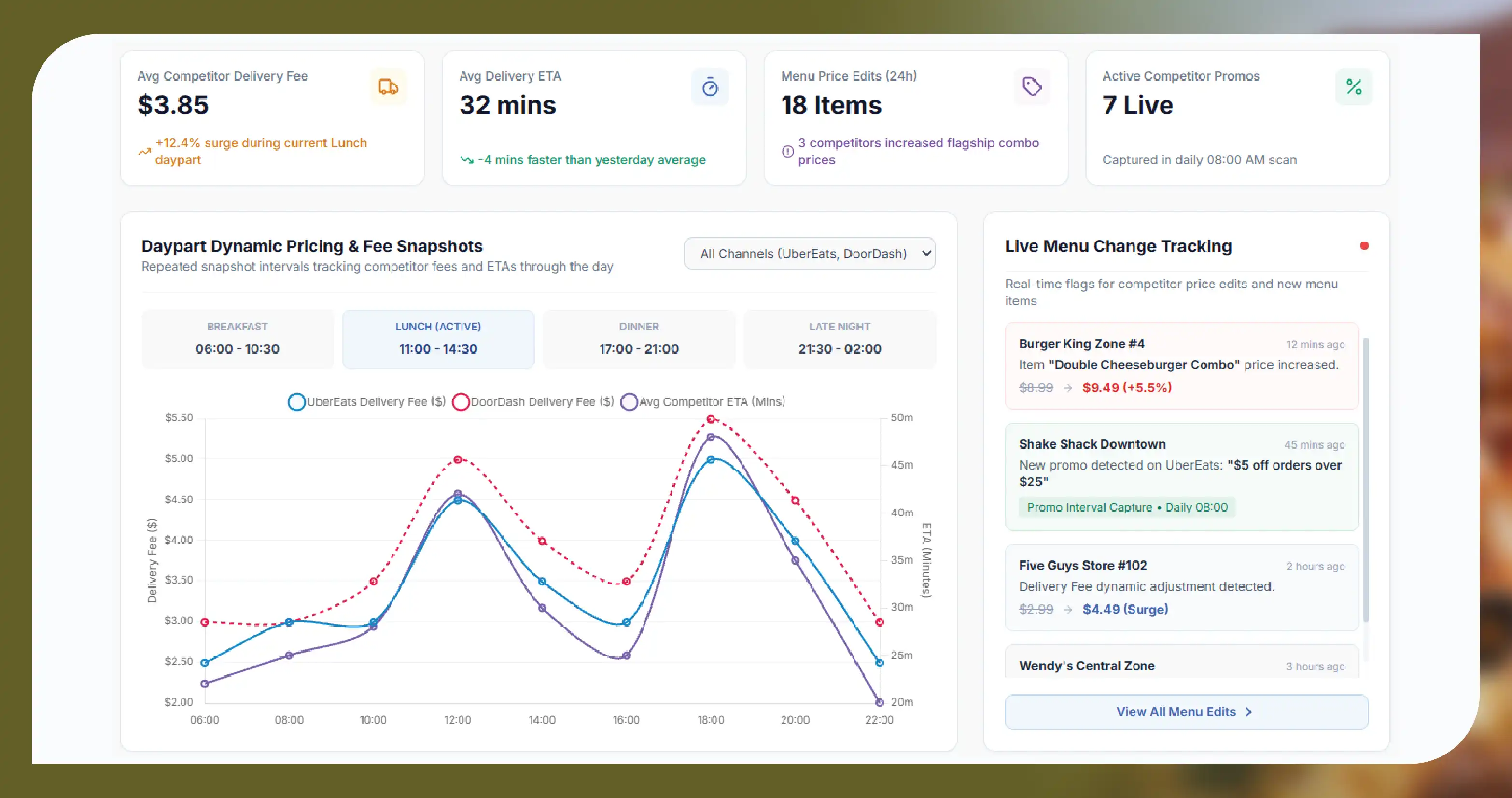Click the $9.49 (+5.5%) new price text
This screenshot has height=798, width=1512.
pos(1127,387)
